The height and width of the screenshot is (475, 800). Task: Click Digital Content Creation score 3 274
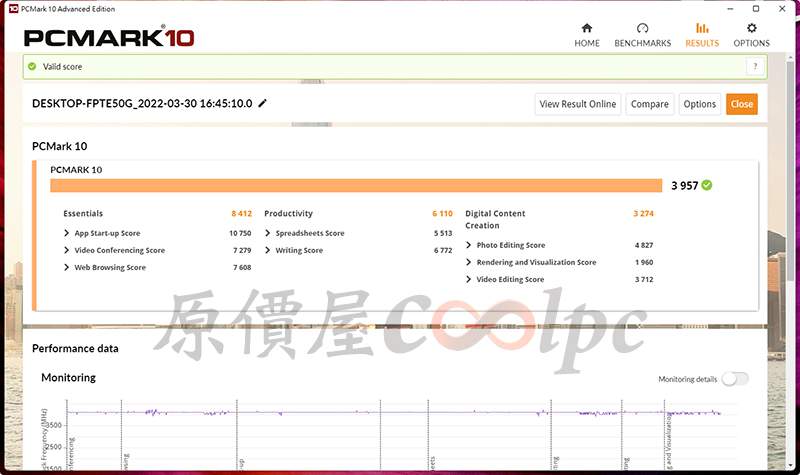[x=643, y=213]
